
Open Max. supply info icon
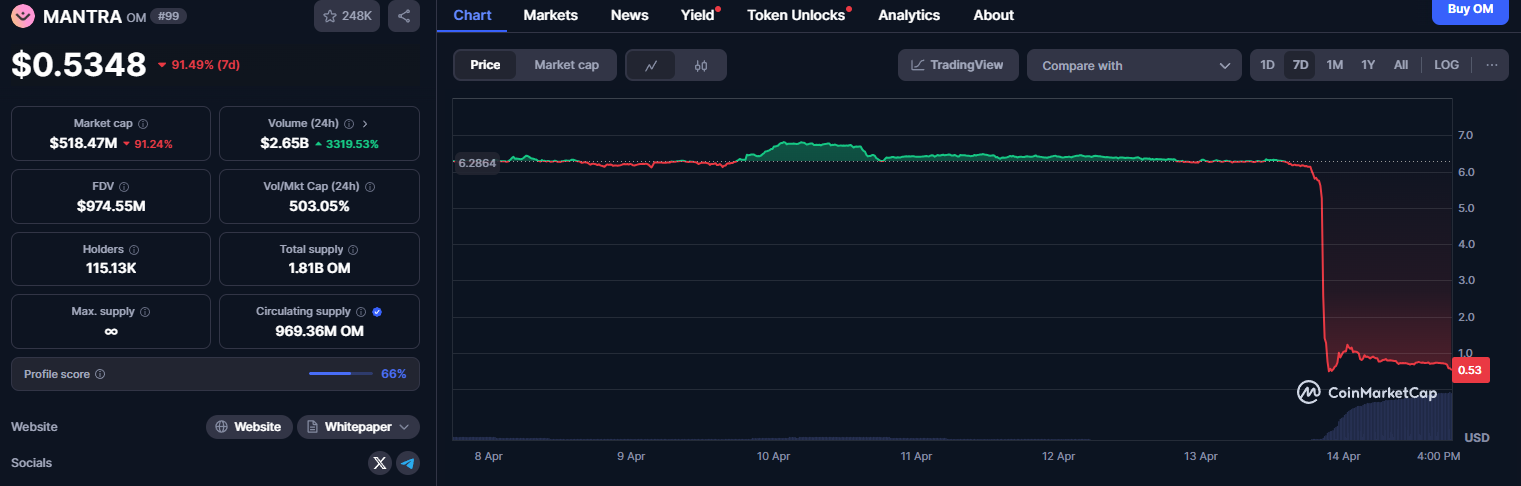tap(144, 312)
